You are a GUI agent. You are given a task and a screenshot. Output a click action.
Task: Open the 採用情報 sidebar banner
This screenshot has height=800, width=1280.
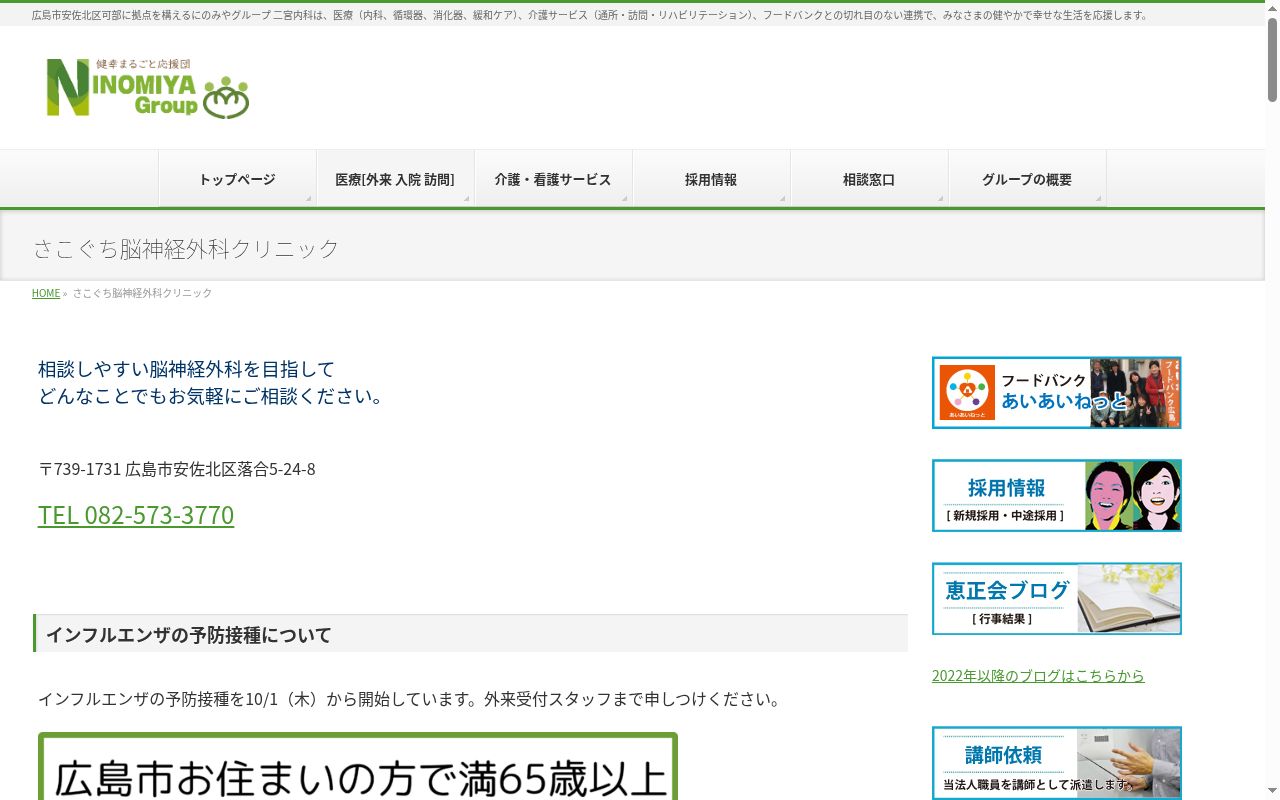pos(1057,496)
